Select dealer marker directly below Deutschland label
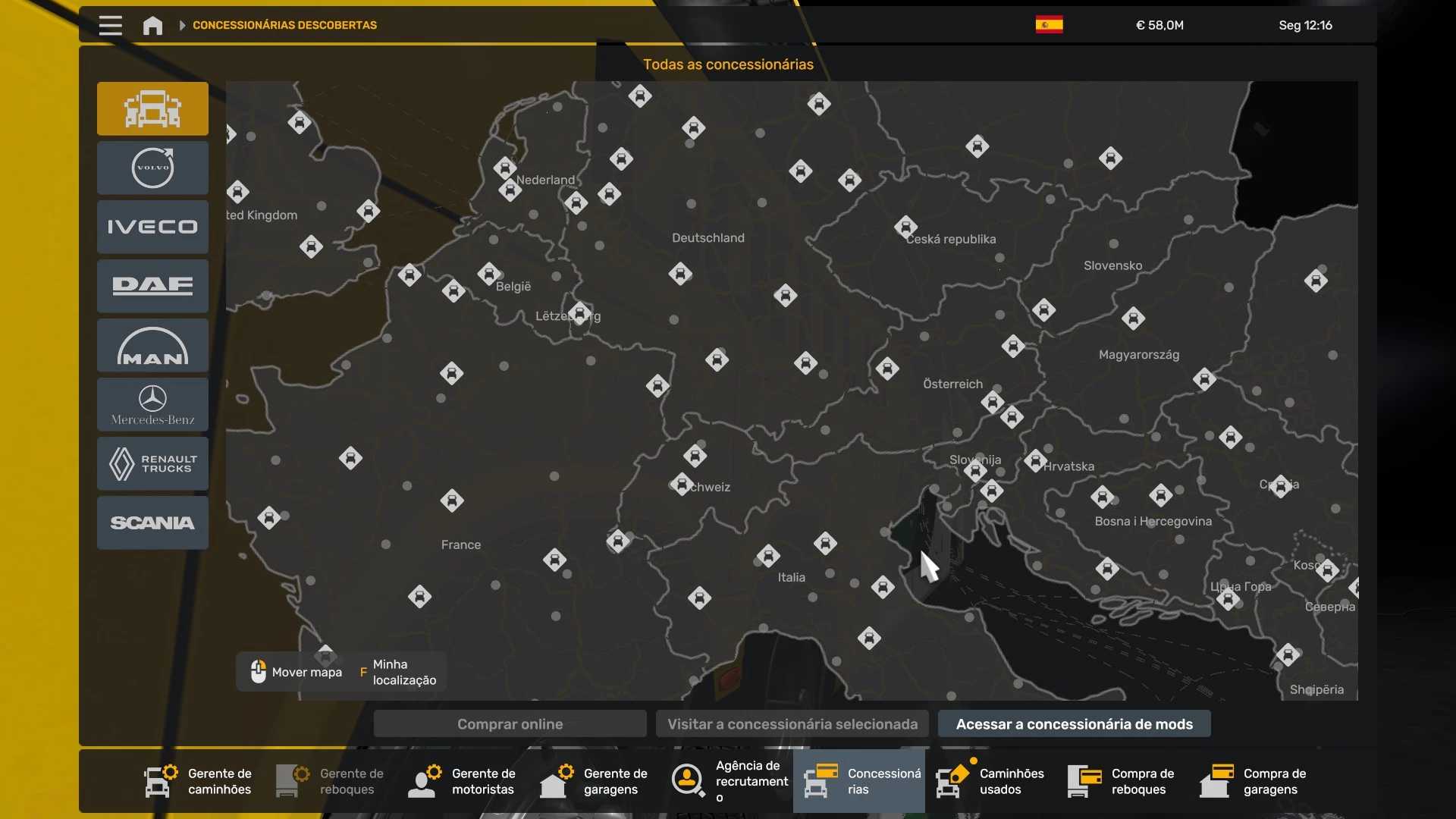Viewport: 1456px width, 819px height. click(x=680, y=274)
